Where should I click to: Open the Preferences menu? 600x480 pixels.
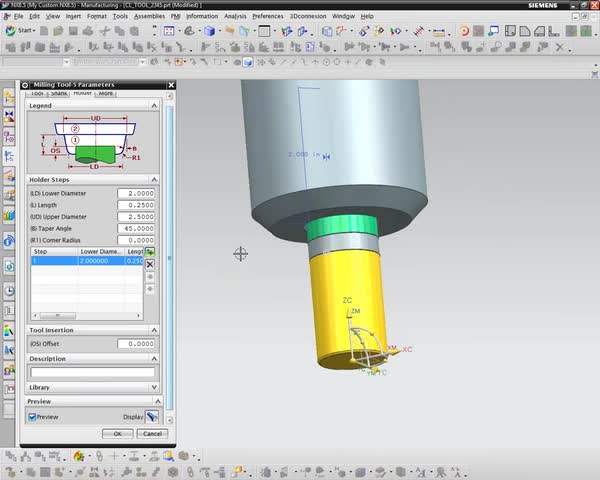pyautogui.click(x=268, y=16)
